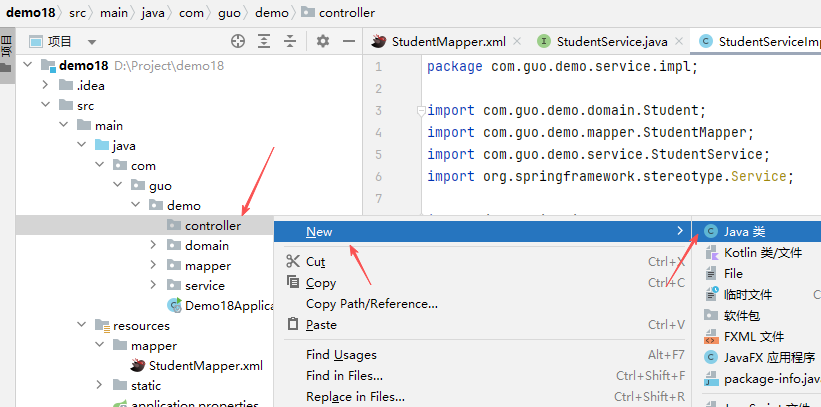Expand the domain package arrow
821x407 pixels.
153,246
